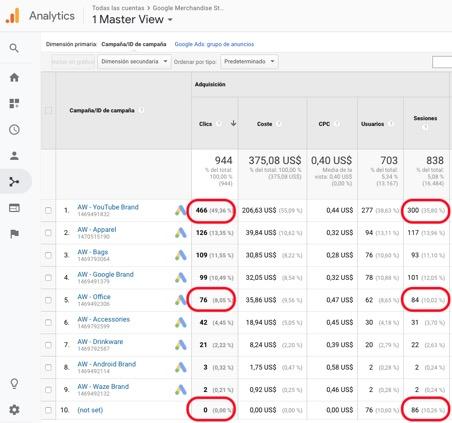452x423 pixels.
Task: Open the 1 Master View dropdown
Action: 132,19
